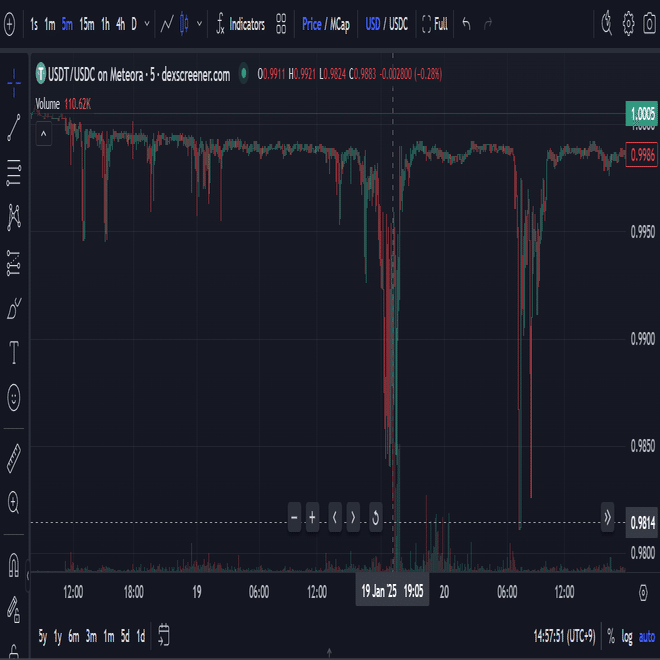Select the 15m timeframe
Image resolution: width=660 pixels, height=660 pixels.
point(87,24)
